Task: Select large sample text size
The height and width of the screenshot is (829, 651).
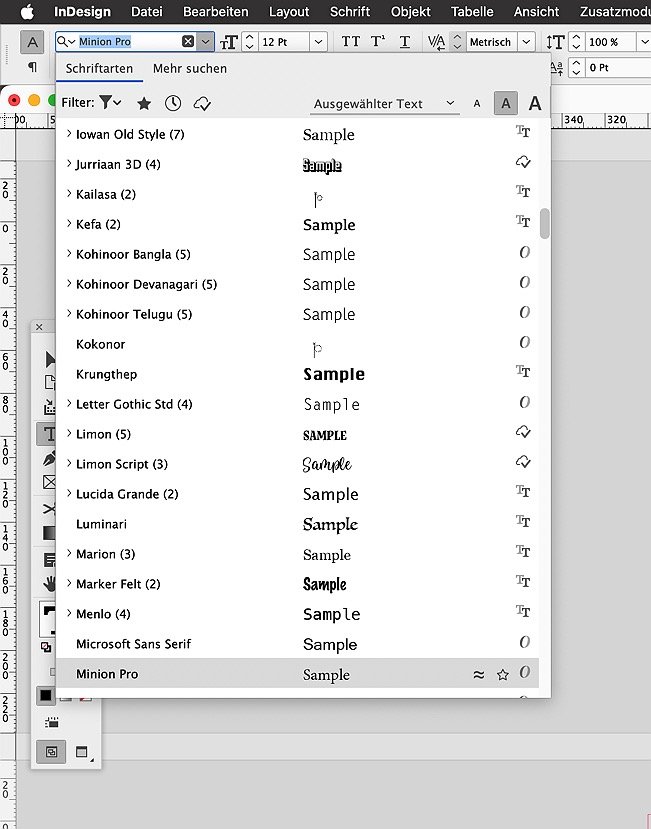Action: pos(535,103)
